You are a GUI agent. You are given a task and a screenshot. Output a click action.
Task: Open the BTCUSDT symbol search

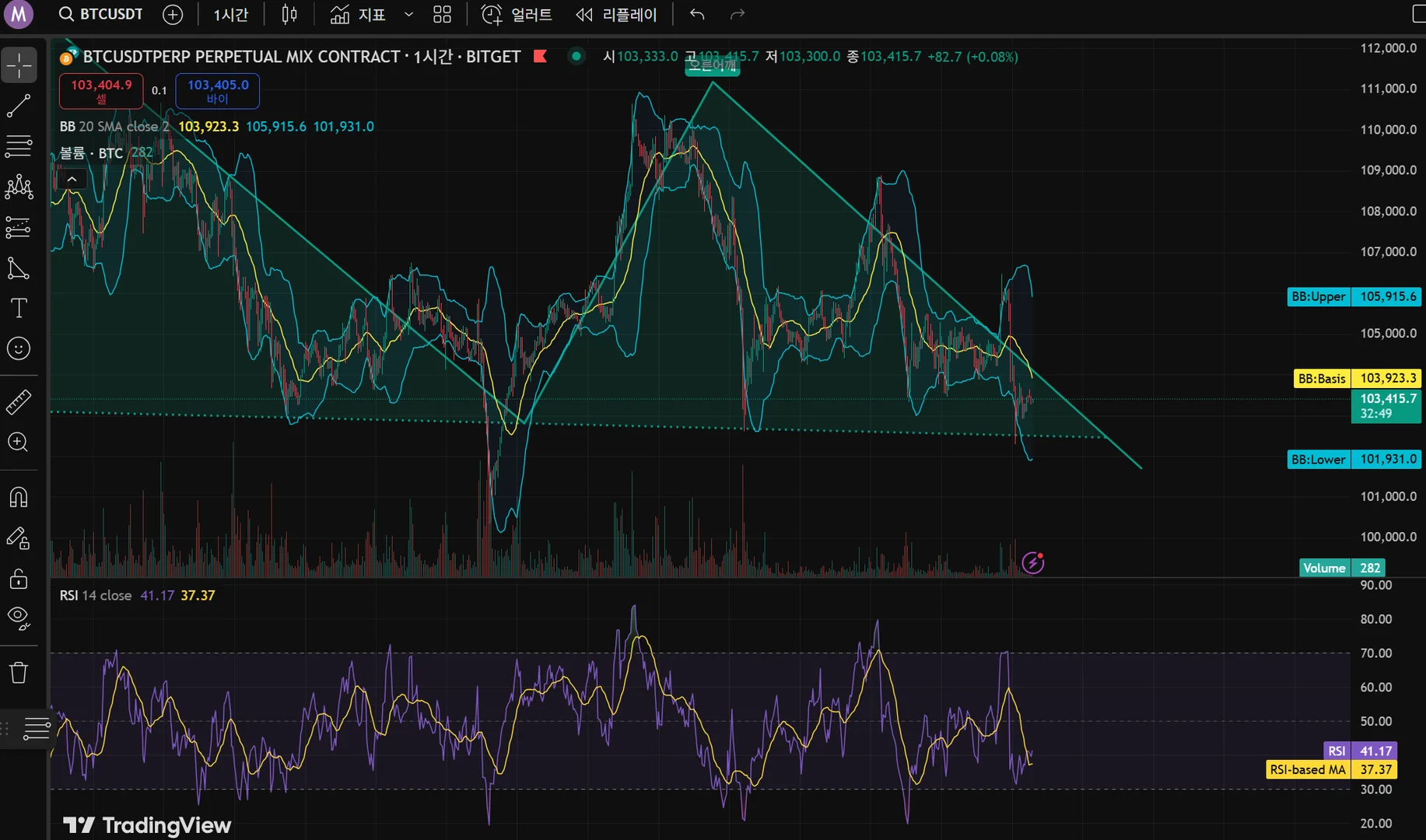pos(101,15)
